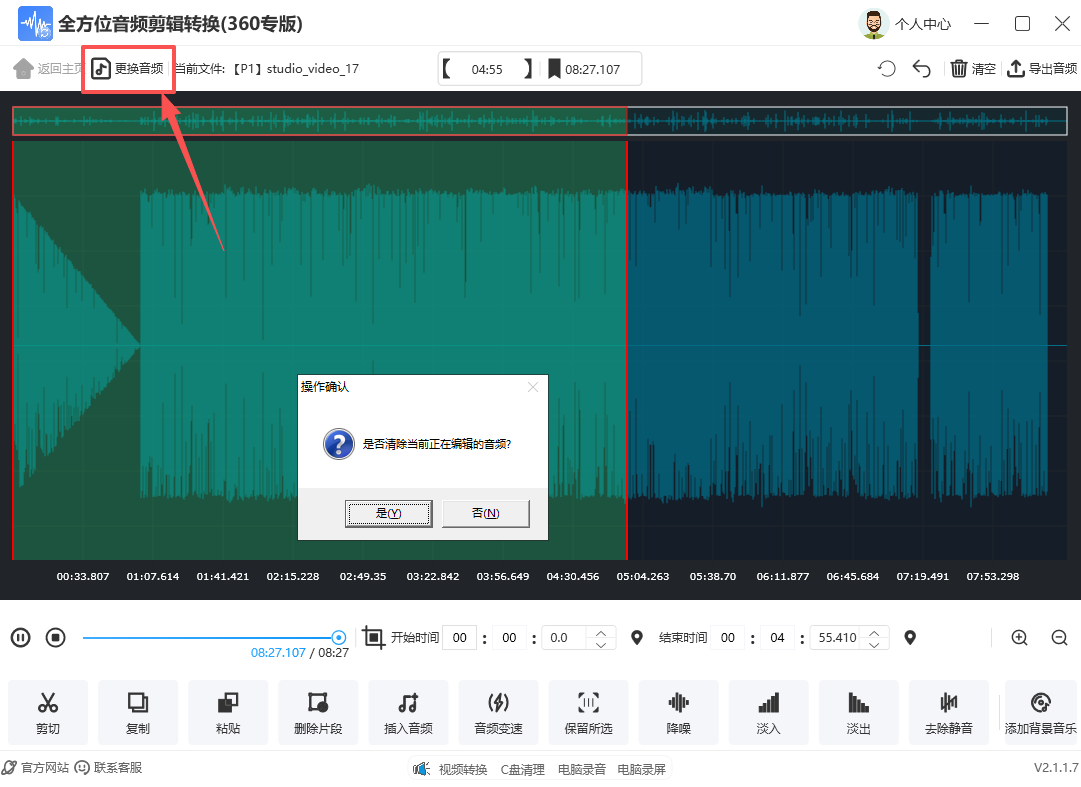Click 导出音频 to export audio
Image resolution: width=1081 pixels, height=787 pixels.
click(1041, 68)
